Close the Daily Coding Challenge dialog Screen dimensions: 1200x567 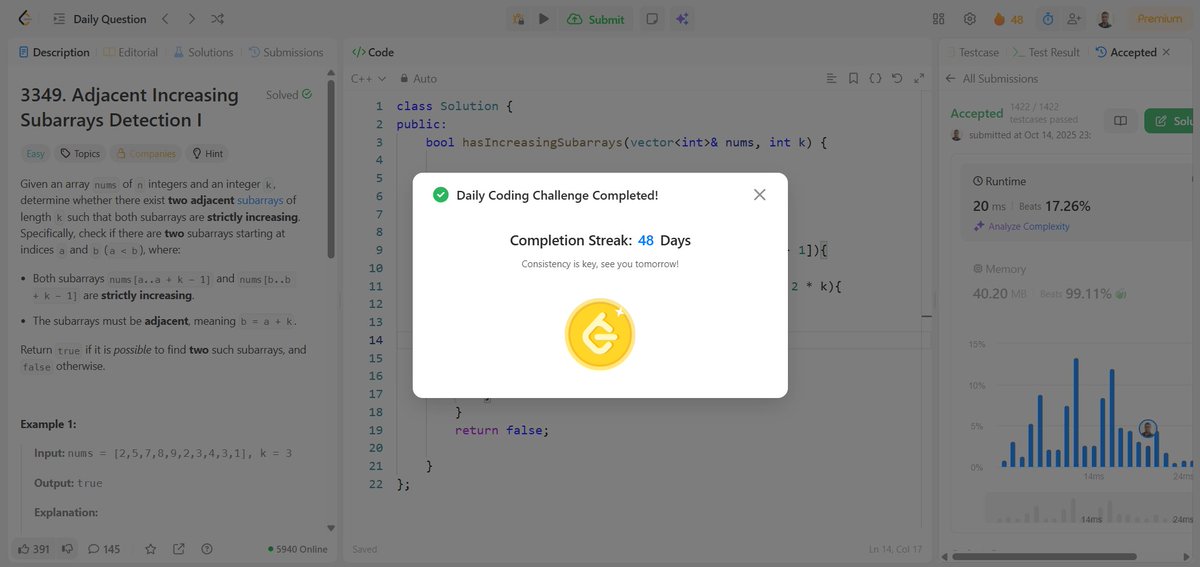click(759, 195)
